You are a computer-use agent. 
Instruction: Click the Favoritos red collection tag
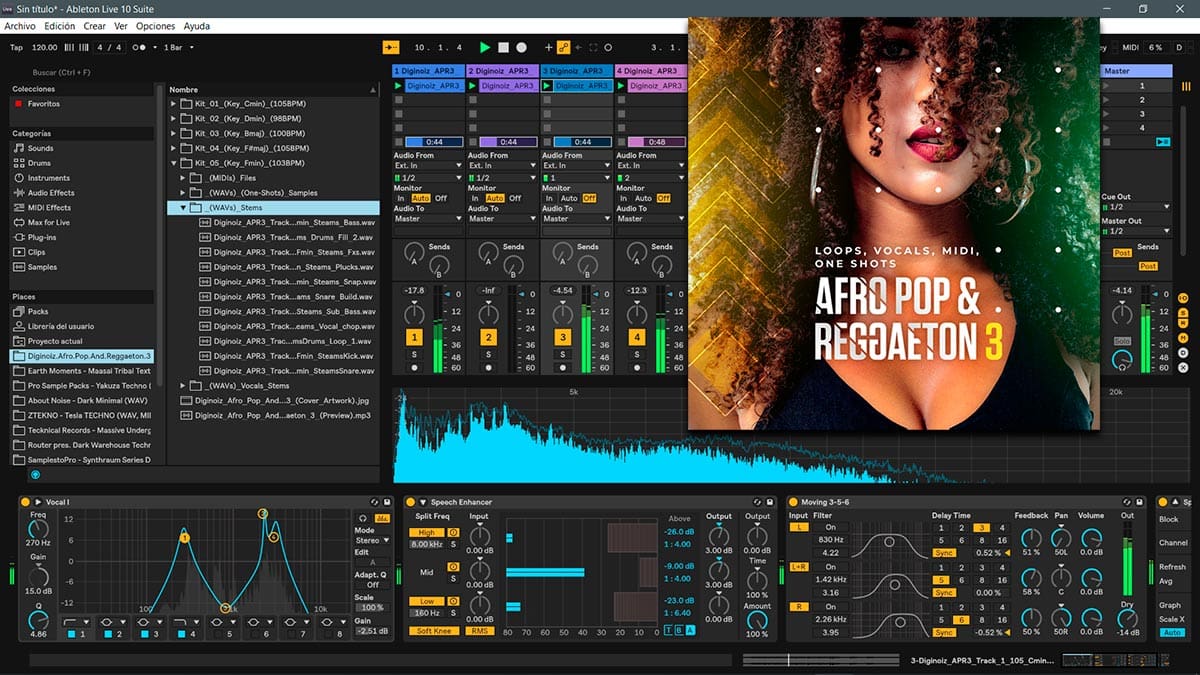point(18,104)
